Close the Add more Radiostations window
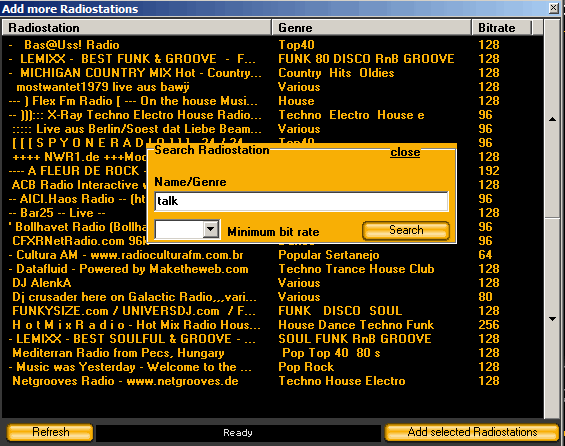The image size is (565, 446). tap(553, 8)
